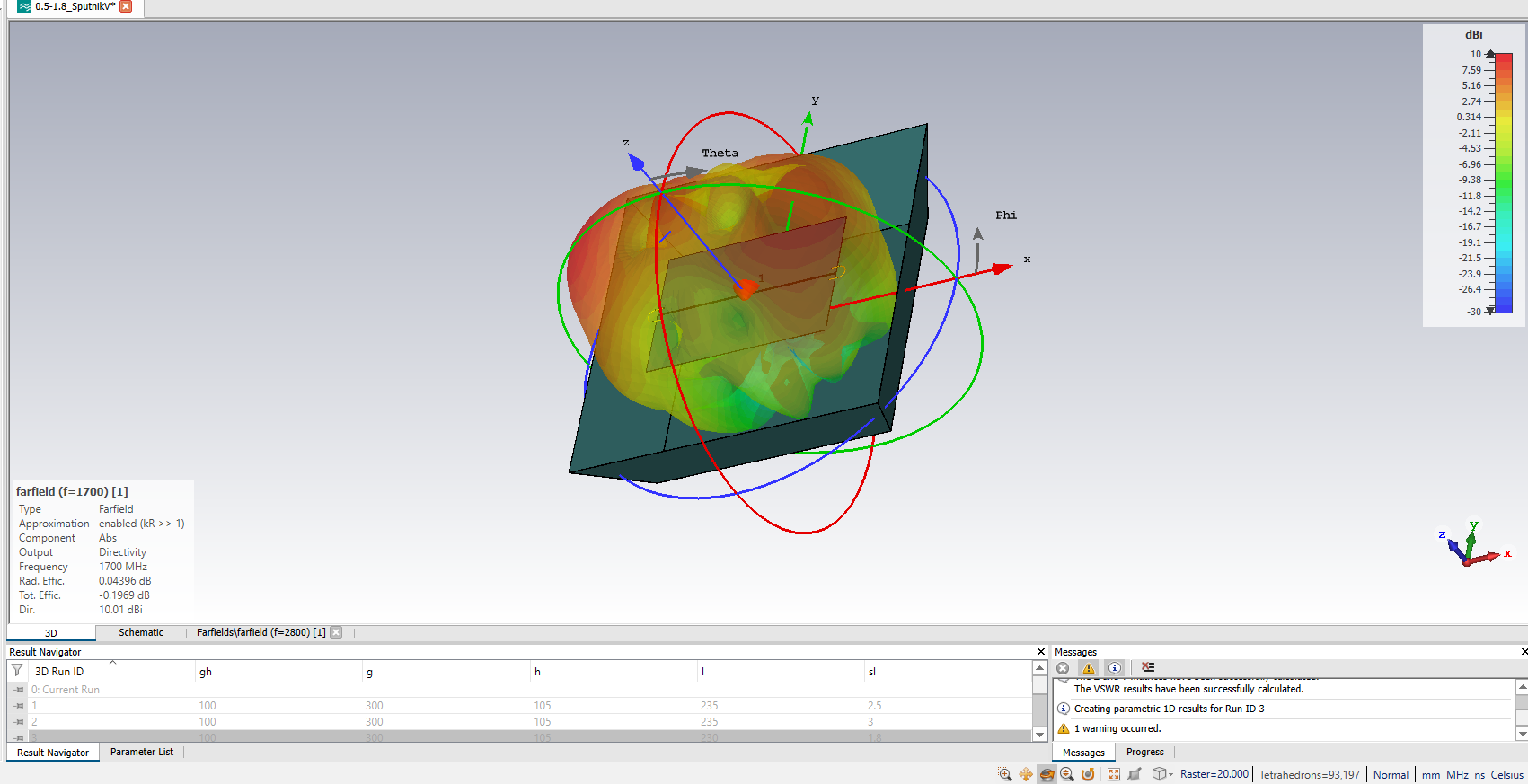Click the dynamic zoom magnifier icon
Viewport: 1528px width, 784px height.
pyautogui.click(x=1067, y=774)
